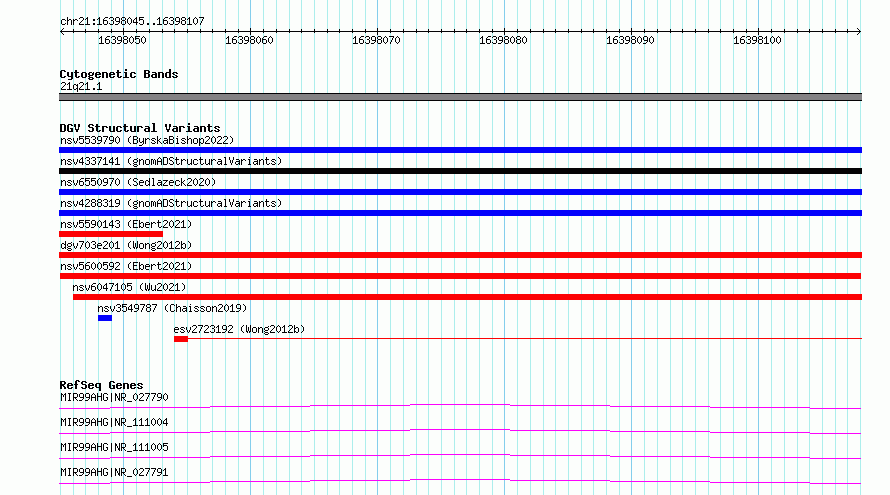Click the gray 21q21.1 cytogenetic band bar
Screen dimensions: 890x495
coord(460,97)
